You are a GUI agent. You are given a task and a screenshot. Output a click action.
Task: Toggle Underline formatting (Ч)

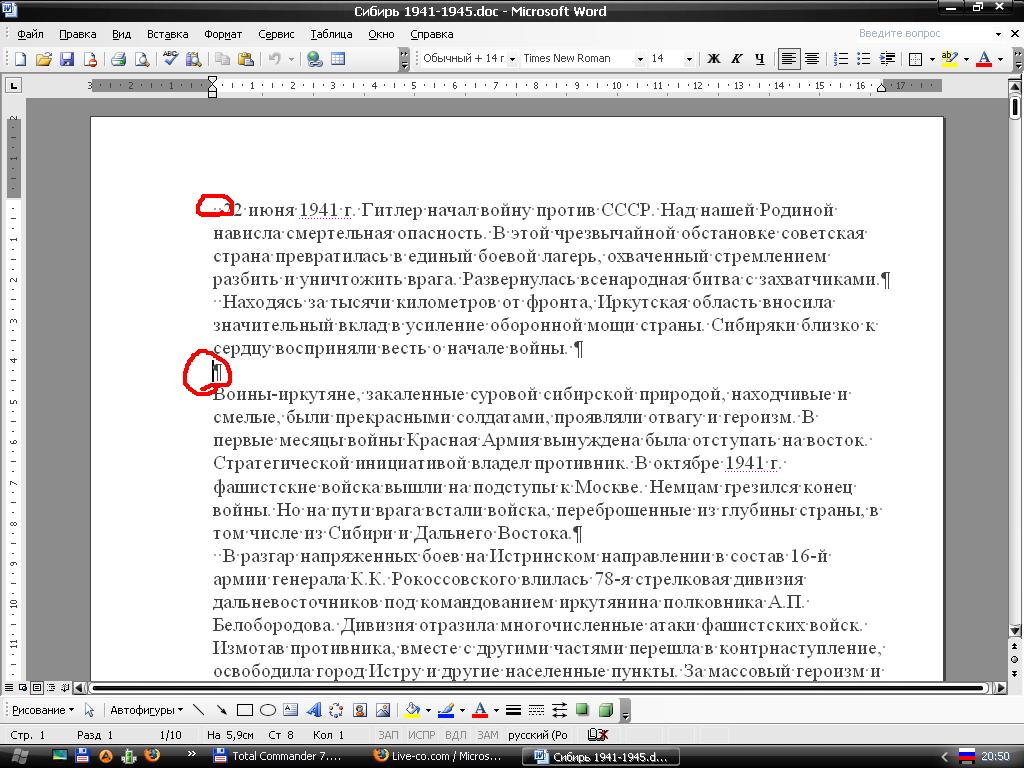[760, 59]
